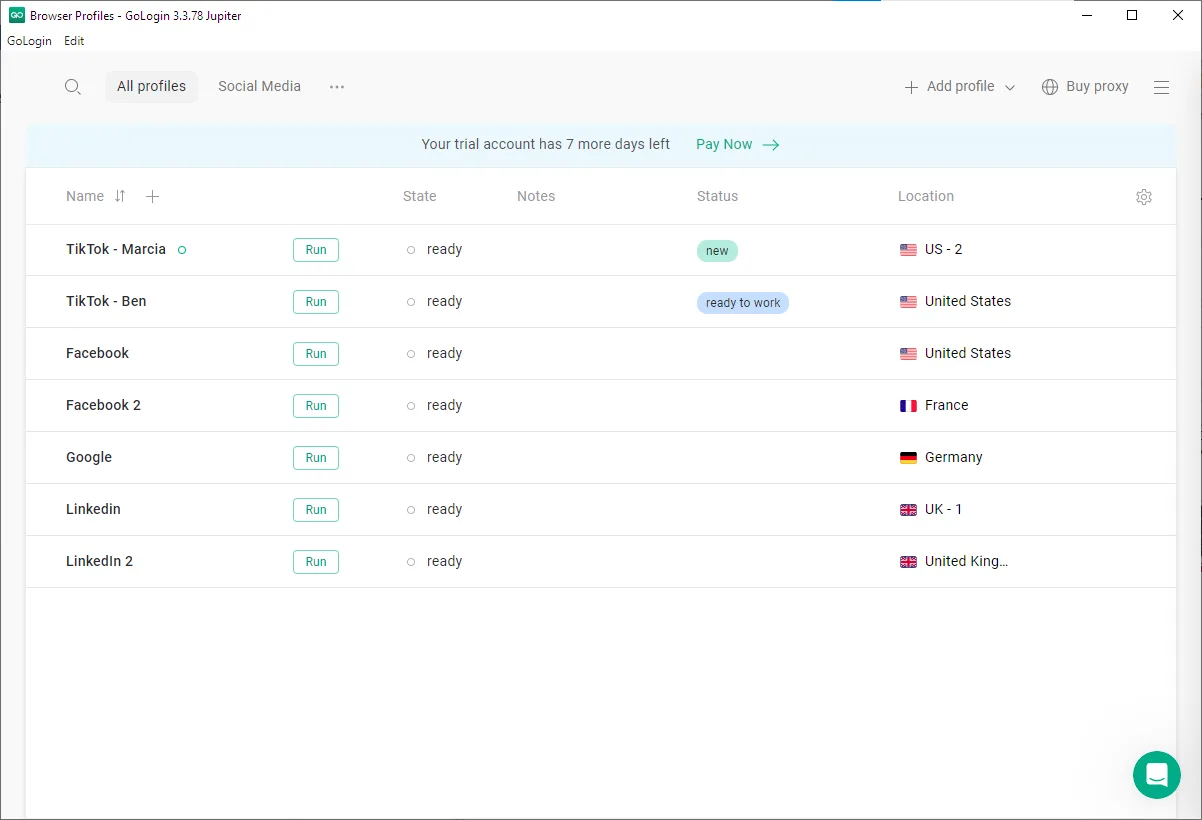
Task: Click the Germany flag icon
Action: [908, 458]
